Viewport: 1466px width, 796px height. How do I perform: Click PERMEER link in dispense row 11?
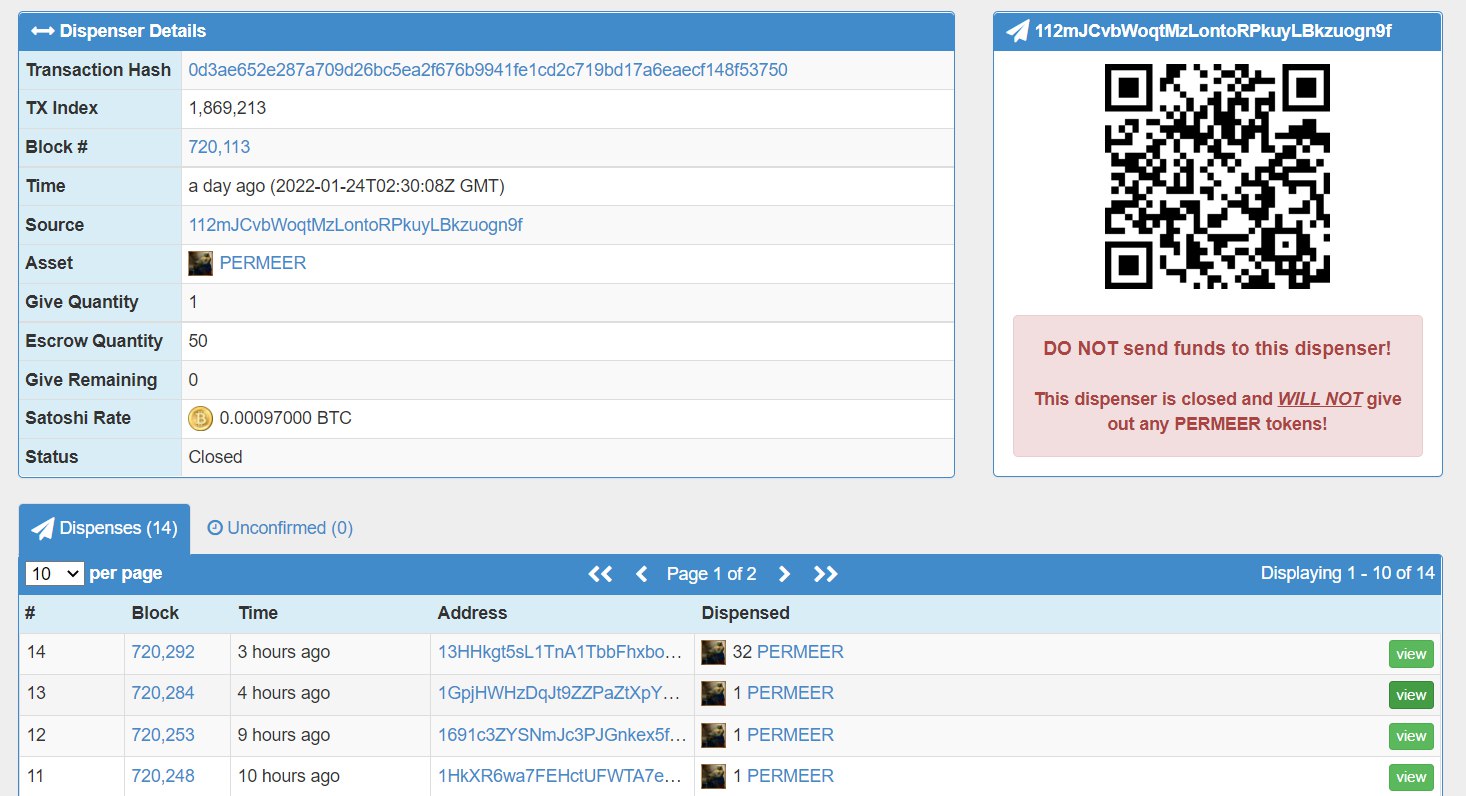point(790,776)
